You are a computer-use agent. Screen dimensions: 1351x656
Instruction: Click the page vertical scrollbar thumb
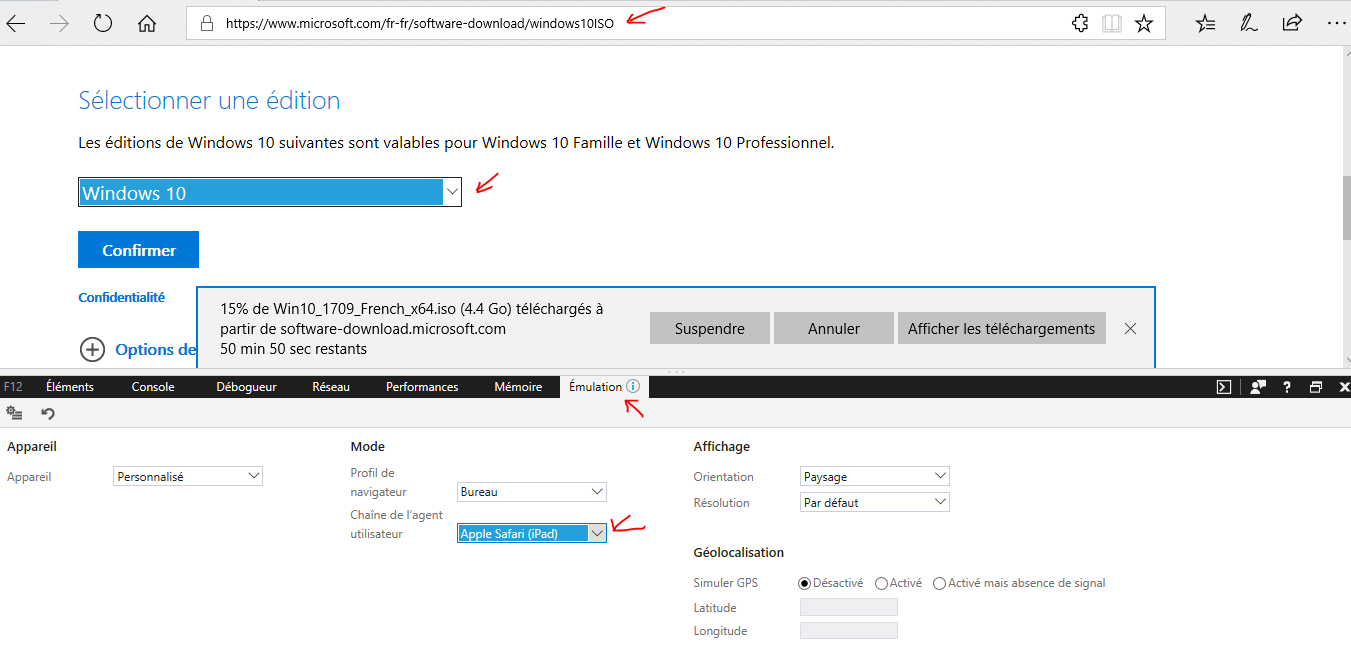pos(1346,209)
